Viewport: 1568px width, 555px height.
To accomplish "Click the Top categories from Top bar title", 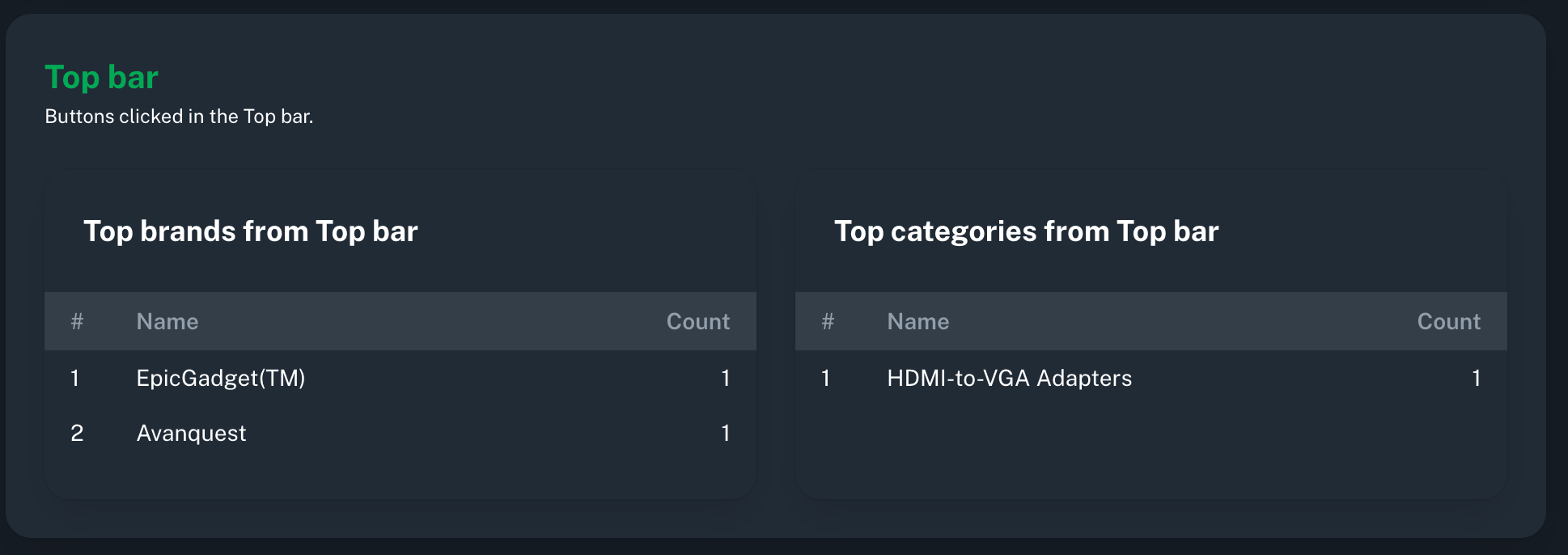I will 1026,231.
